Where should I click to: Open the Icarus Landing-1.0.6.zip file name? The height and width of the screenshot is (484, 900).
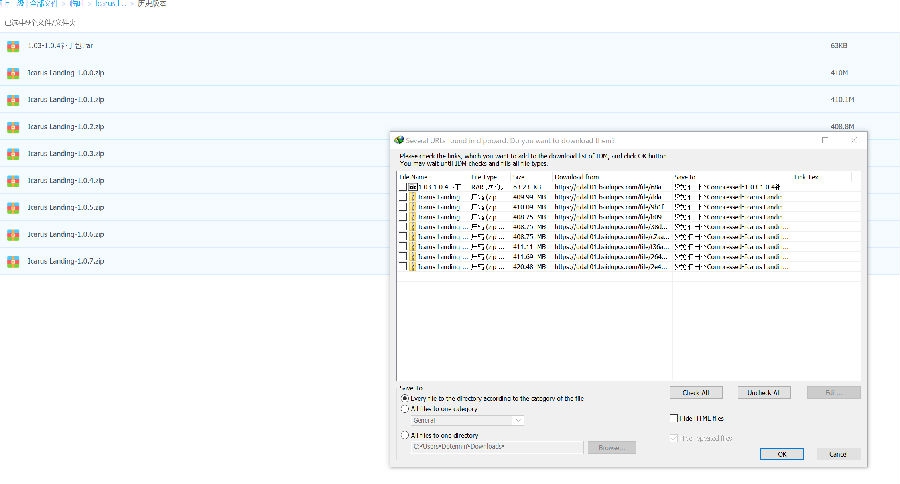(66, 235)
